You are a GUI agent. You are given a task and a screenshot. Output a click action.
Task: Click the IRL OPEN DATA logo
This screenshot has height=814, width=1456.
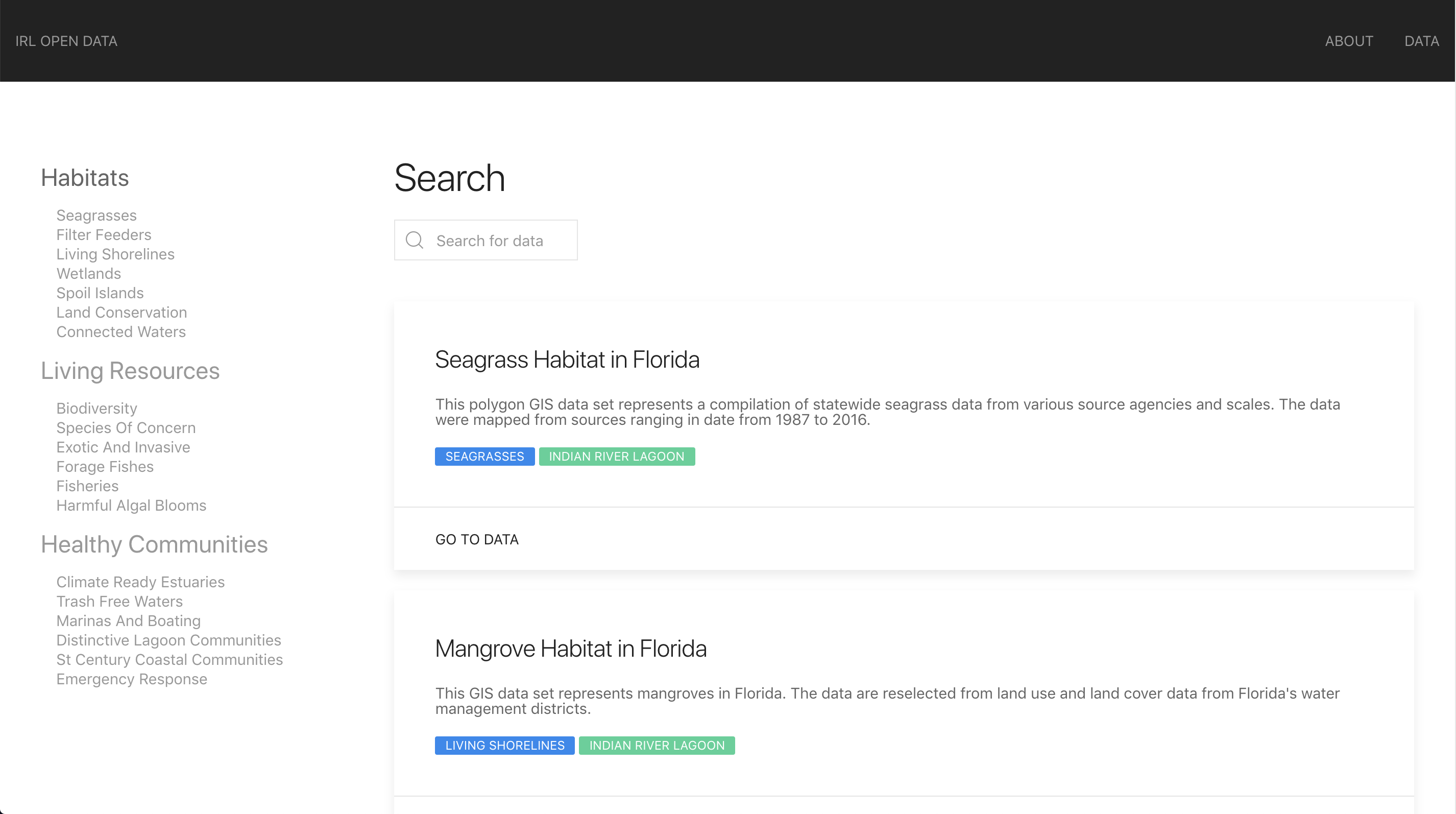pos(66,41)
